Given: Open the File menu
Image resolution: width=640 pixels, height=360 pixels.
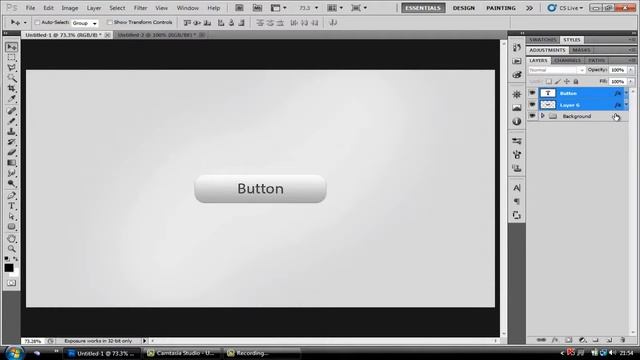Looking at the screenshot, I should click(30, 8).
